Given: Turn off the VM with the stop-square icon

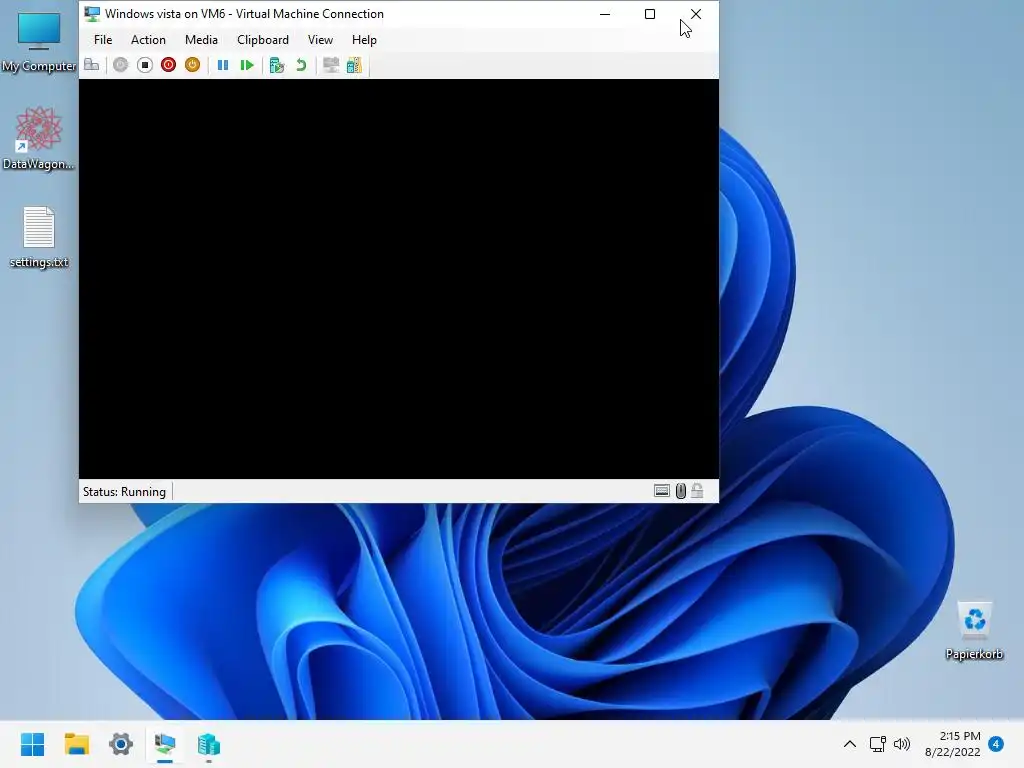Looking at the screenshot, I should click(x=145, y=65).
